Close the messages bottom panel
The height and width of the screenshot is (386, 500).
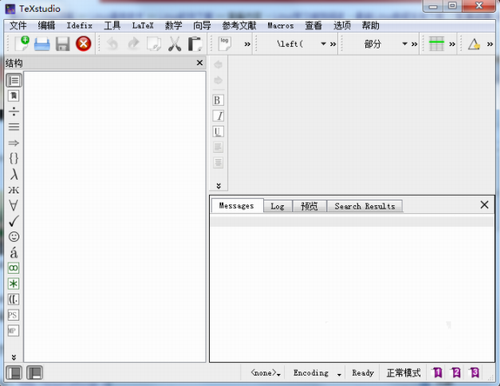tap(484, 205)
